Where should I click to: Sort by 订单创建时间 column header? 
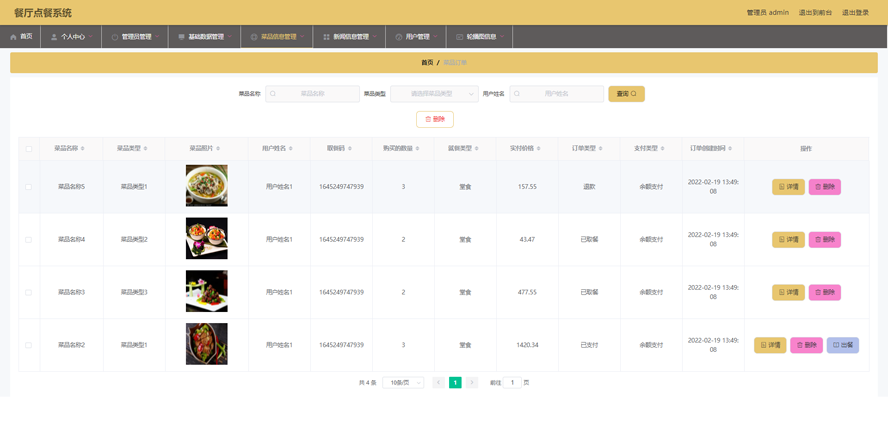point(732,149)
